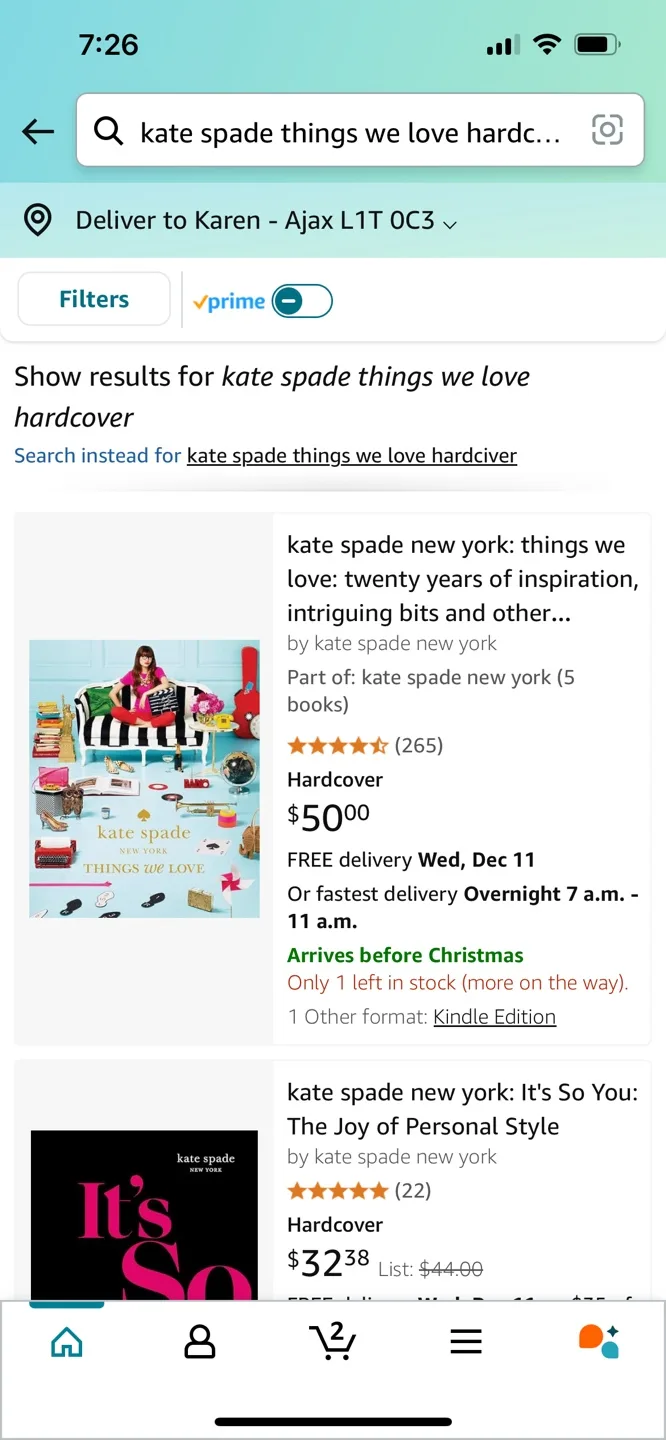Open your account profile icon
Image resolution: width=666 pixels, height=1440 pixels.
point(199,1342)
